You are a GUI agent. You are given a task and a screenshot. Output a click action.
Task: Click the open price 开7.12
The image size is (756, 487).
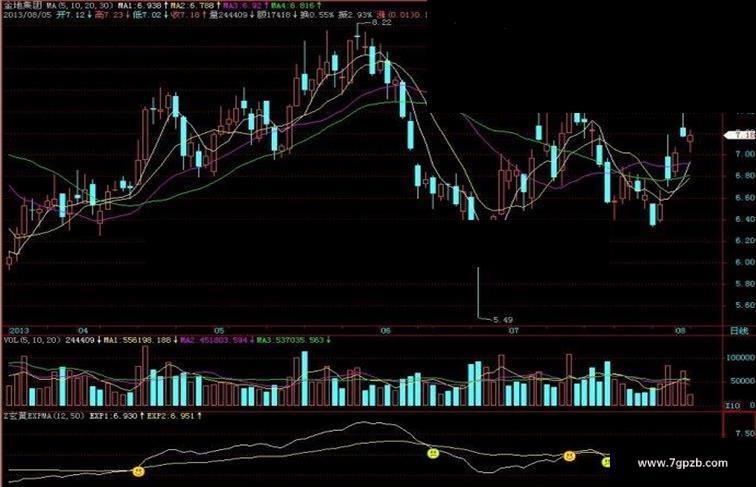pos(71,15)
